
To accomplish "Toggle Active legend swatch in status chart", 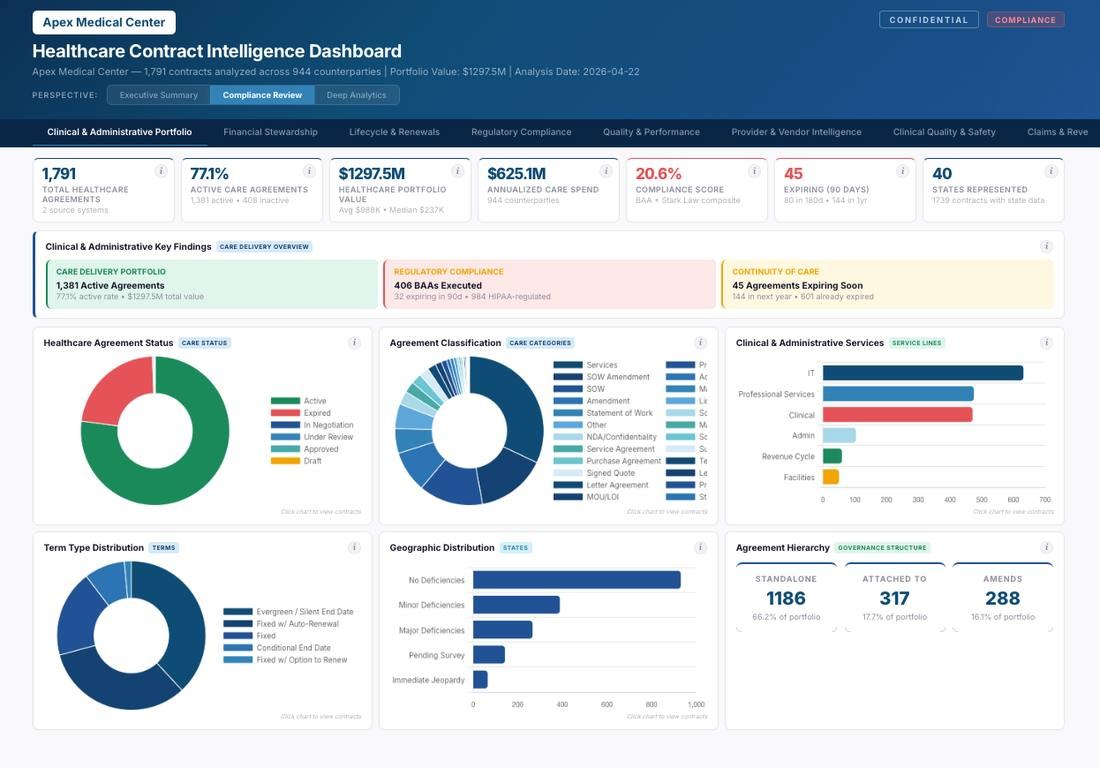I will click(286, 401).
